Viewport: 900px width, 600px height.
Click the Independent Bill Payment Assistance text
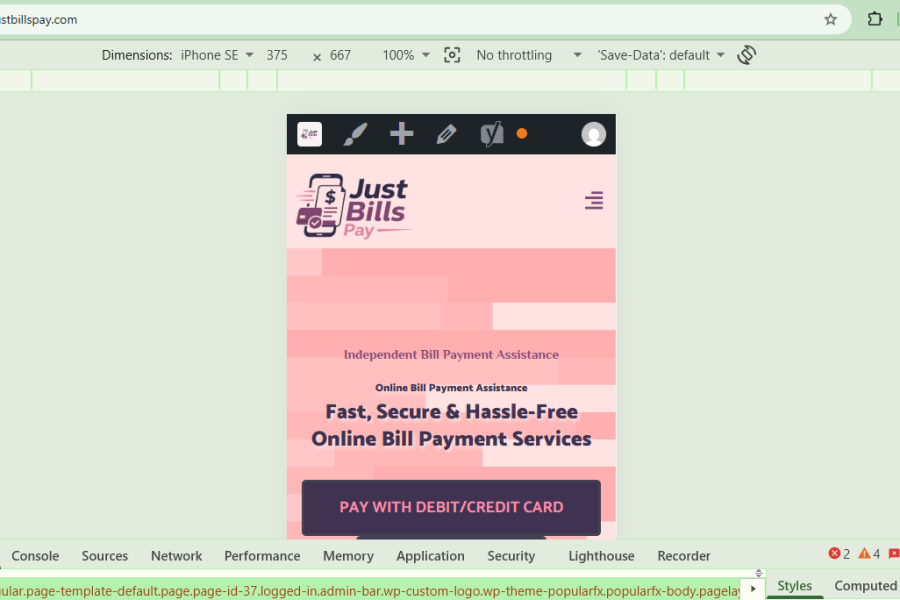[451, 354]
